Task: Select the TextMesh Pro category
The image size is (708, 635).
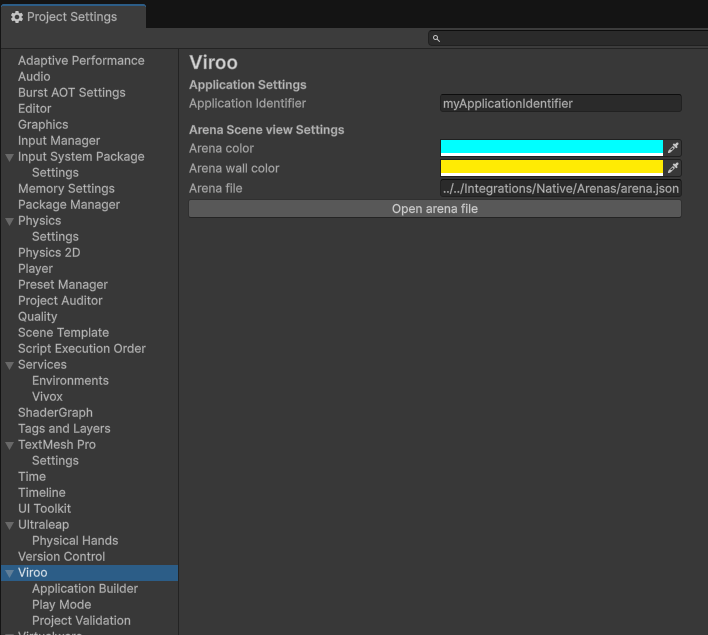Action: coord(57,445)
